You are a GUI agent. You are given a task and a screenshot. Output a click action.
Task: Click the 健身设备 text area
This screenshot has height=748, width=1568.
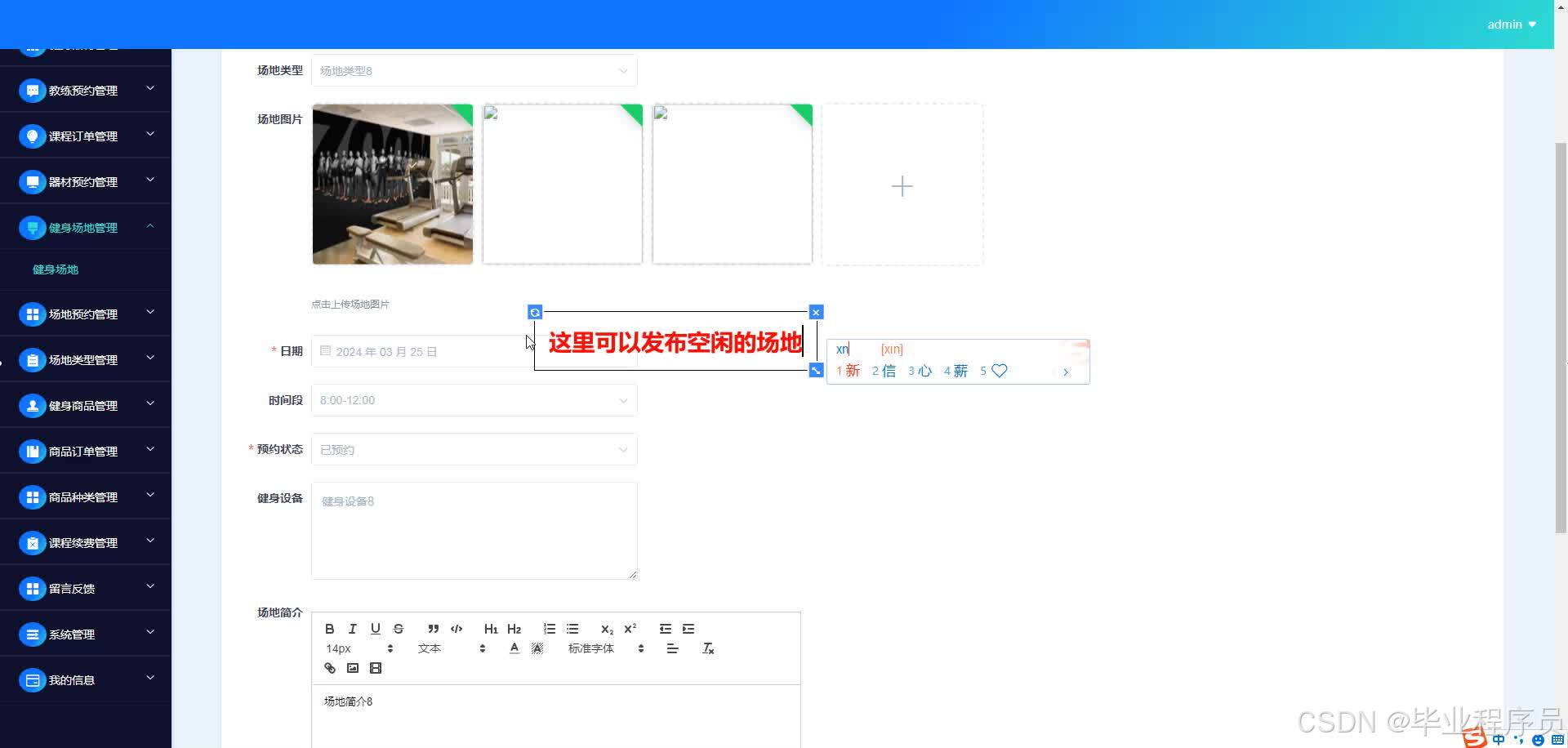pyautogui.click(x=474, y=531)
